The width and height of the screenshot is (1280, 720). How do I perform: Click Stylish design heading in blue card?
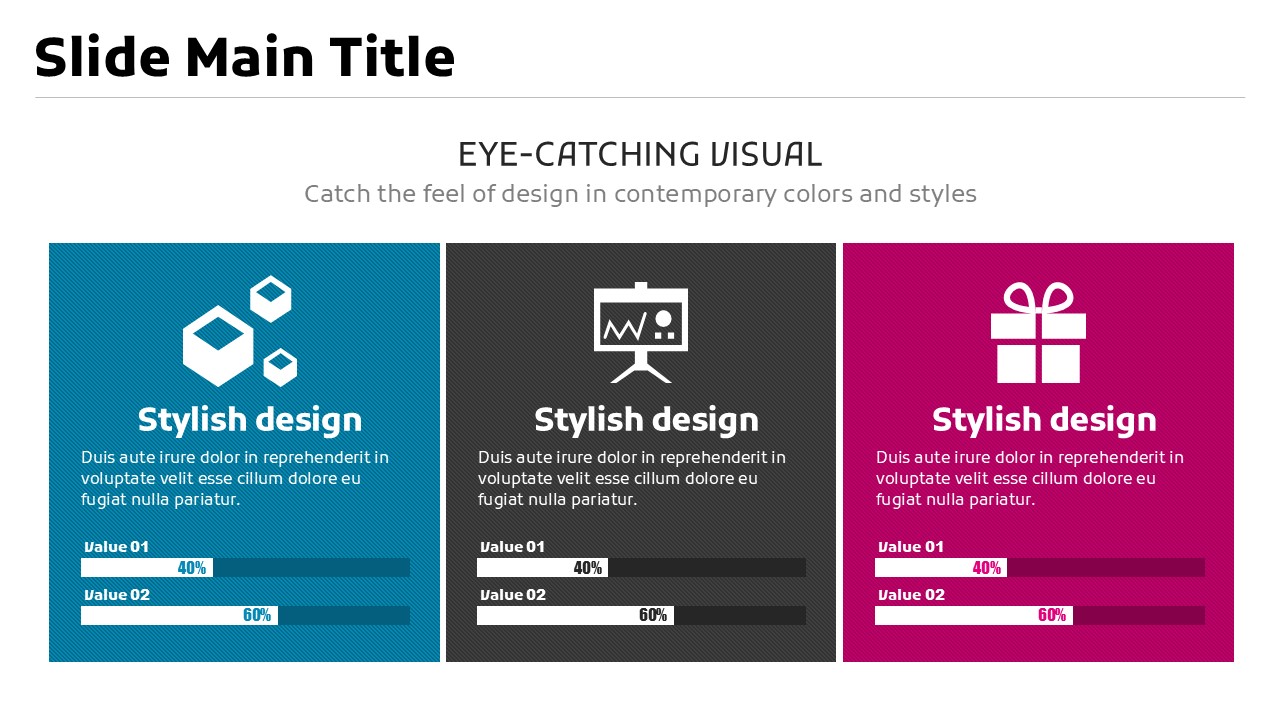tap(250, 420)
